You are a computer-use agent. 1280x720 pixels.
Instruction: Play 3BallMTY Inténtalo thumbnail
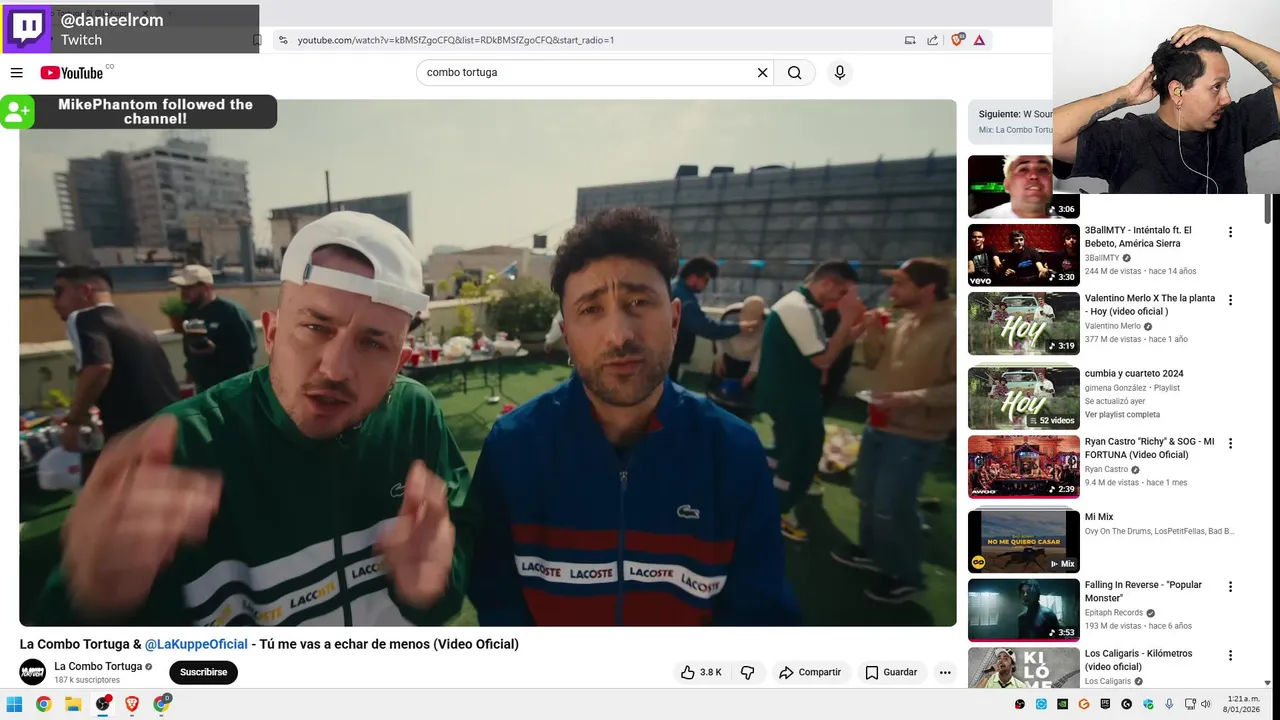click(x=1023, y=255)
